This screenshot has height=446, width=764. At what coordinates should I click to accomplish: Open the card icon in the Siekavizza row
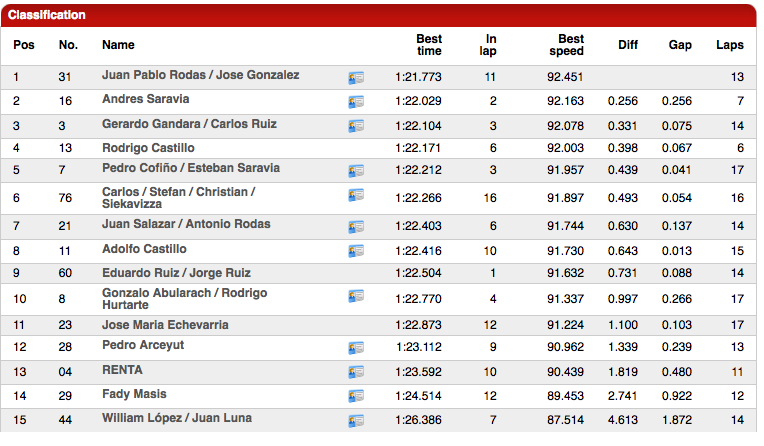(x=356, y=195)
